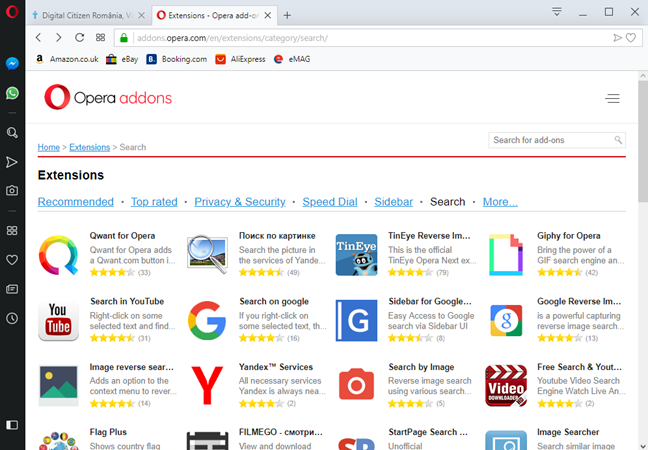648x450 pixels.
Task: Open the Opera addons hamburger menu
Action: point(612,98)
